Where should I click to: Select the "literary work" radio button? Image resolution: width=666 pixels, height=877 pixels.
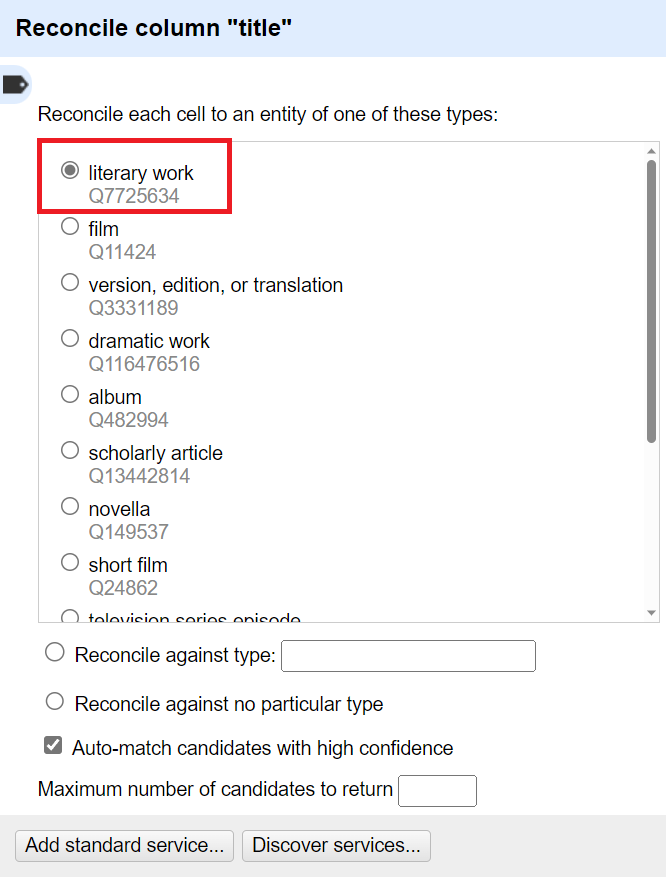tap(70, 171)
